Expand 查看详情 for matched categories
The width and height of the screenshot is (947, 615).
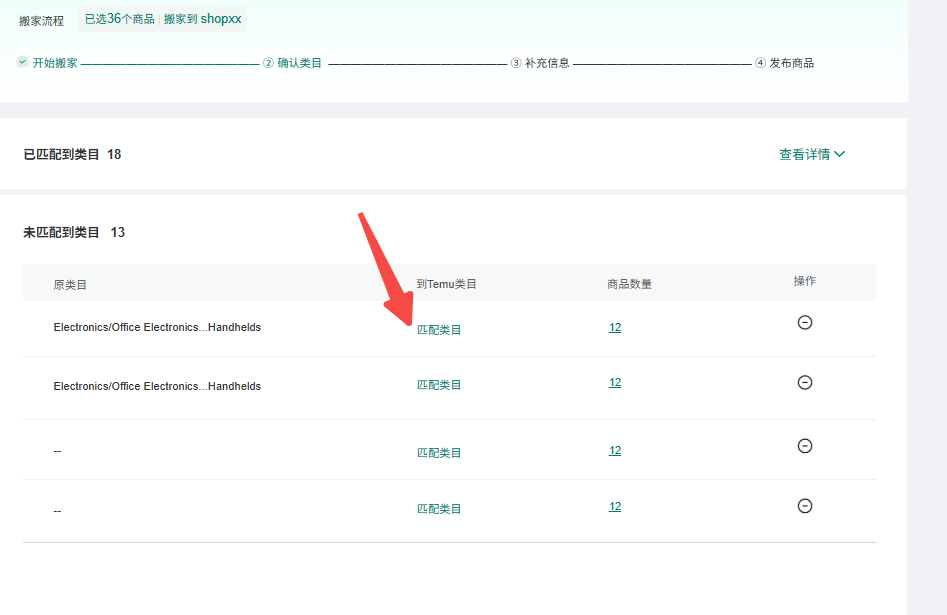pyautogui.click(x=804, y=154)
